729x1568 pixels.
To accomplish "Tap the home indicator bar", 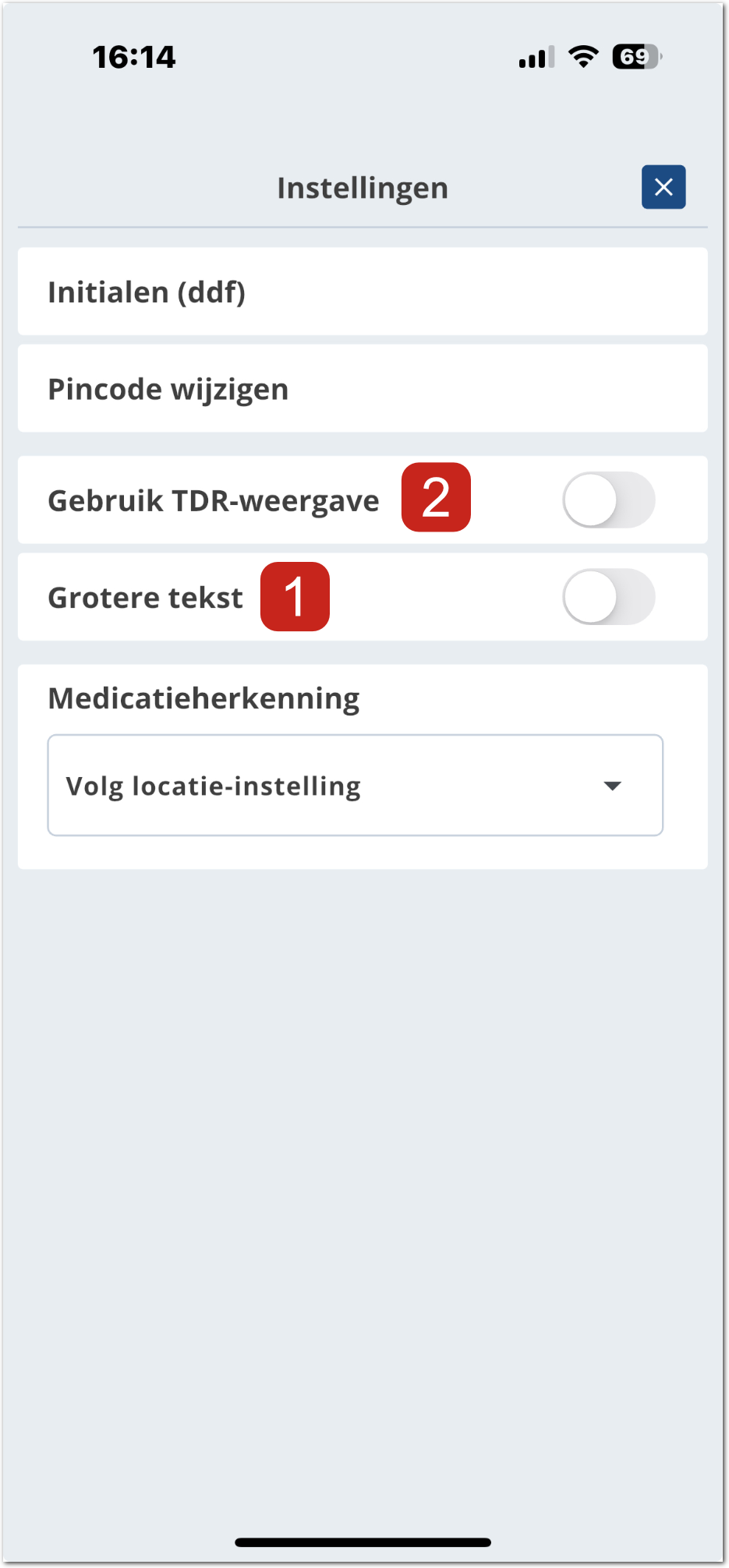I will click(x=363, y=1542).
